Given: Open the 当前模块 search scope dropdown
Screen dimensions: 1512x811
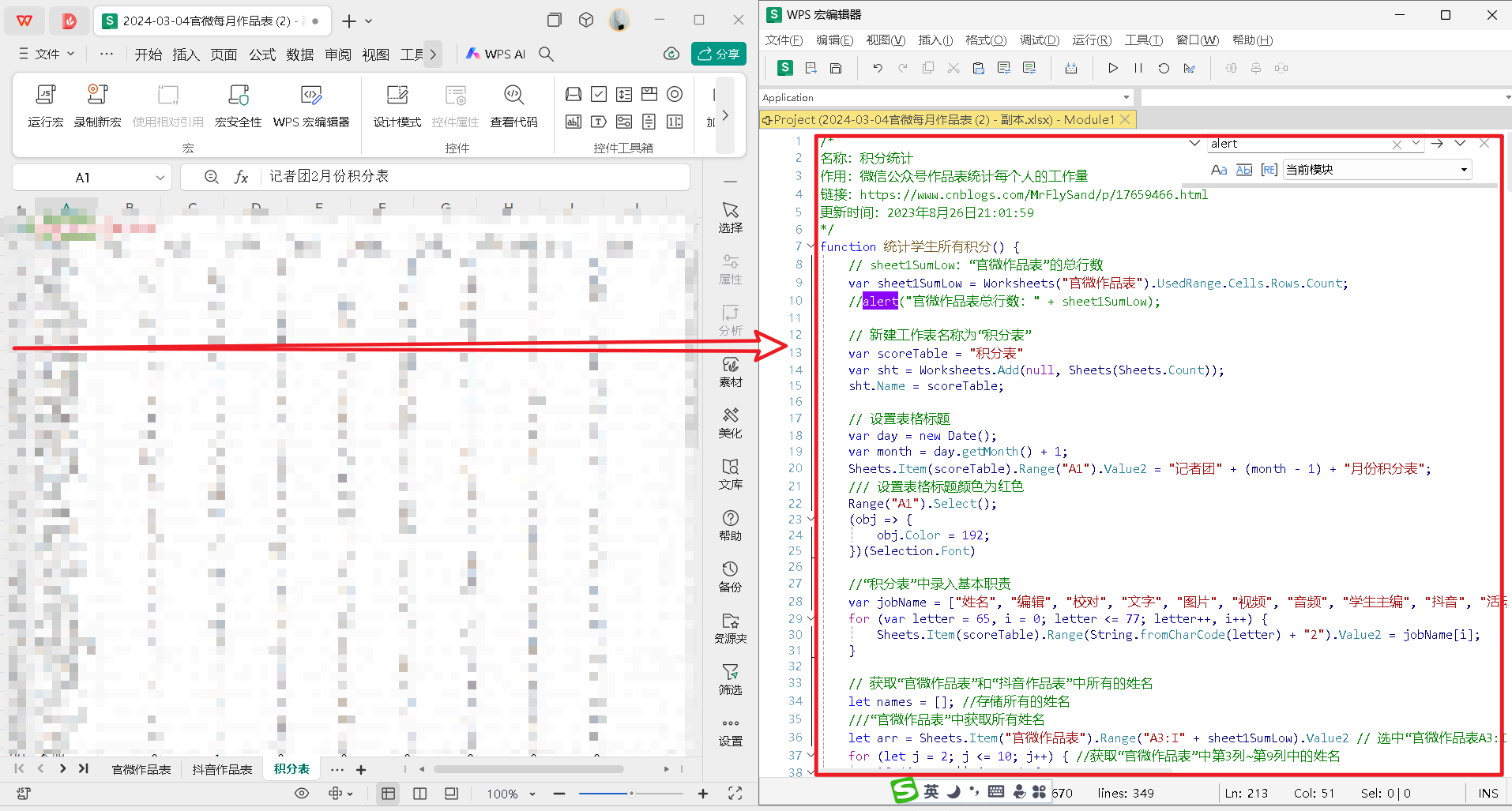Looking at the screenshot, I should [x=1377, y=170].
